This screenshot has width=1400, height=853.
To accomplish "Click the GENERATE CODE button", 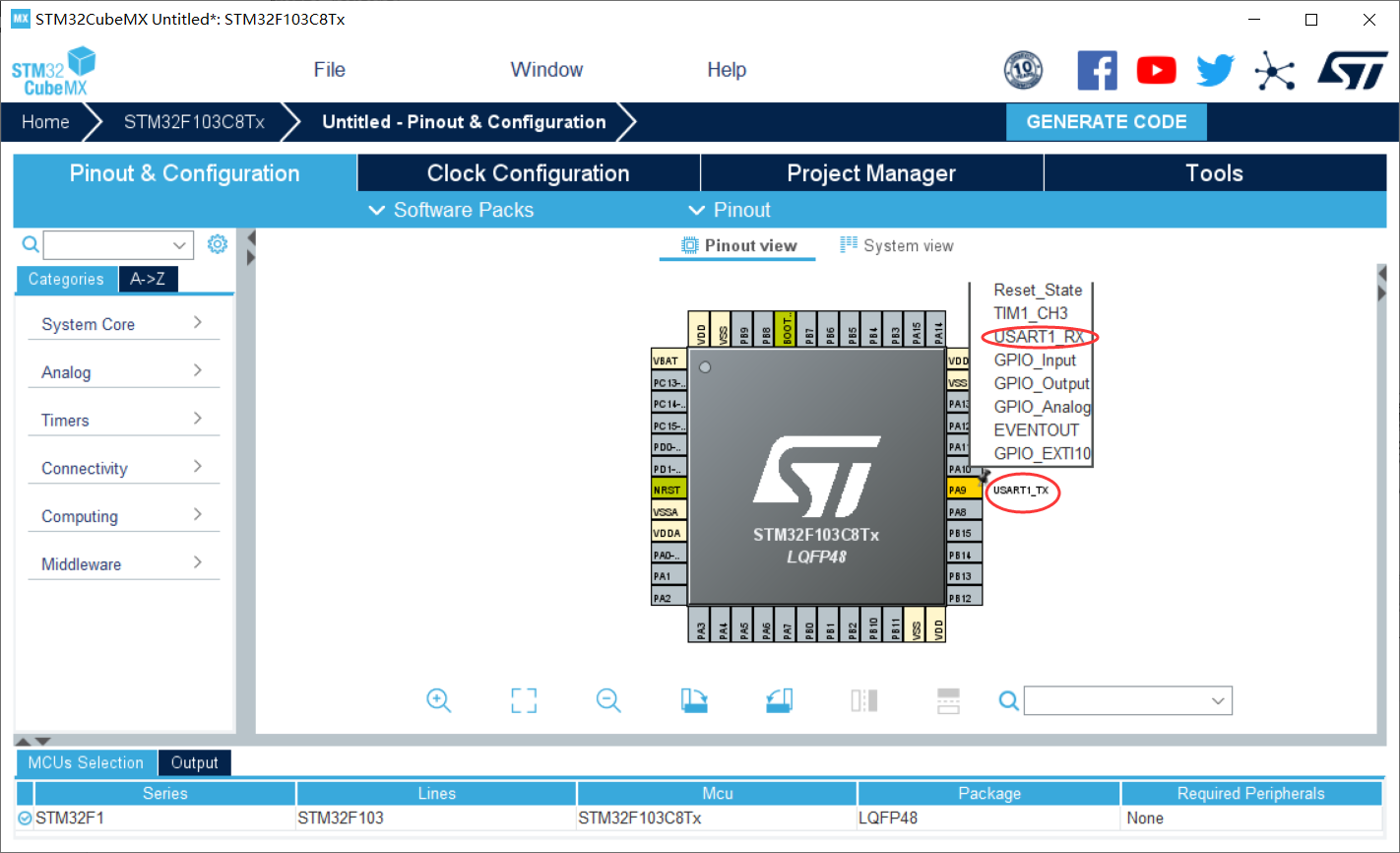I will pos(1106,121).
